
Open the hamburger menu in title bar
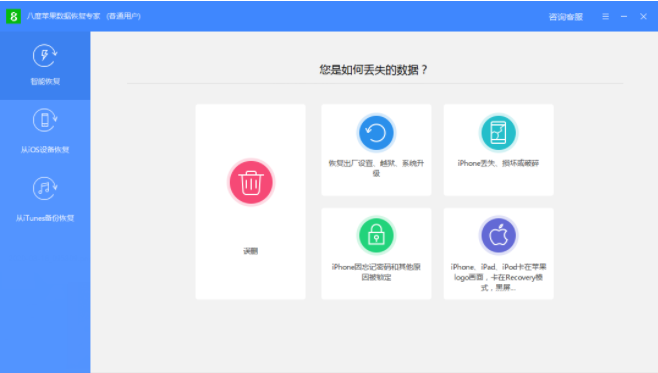606,16
